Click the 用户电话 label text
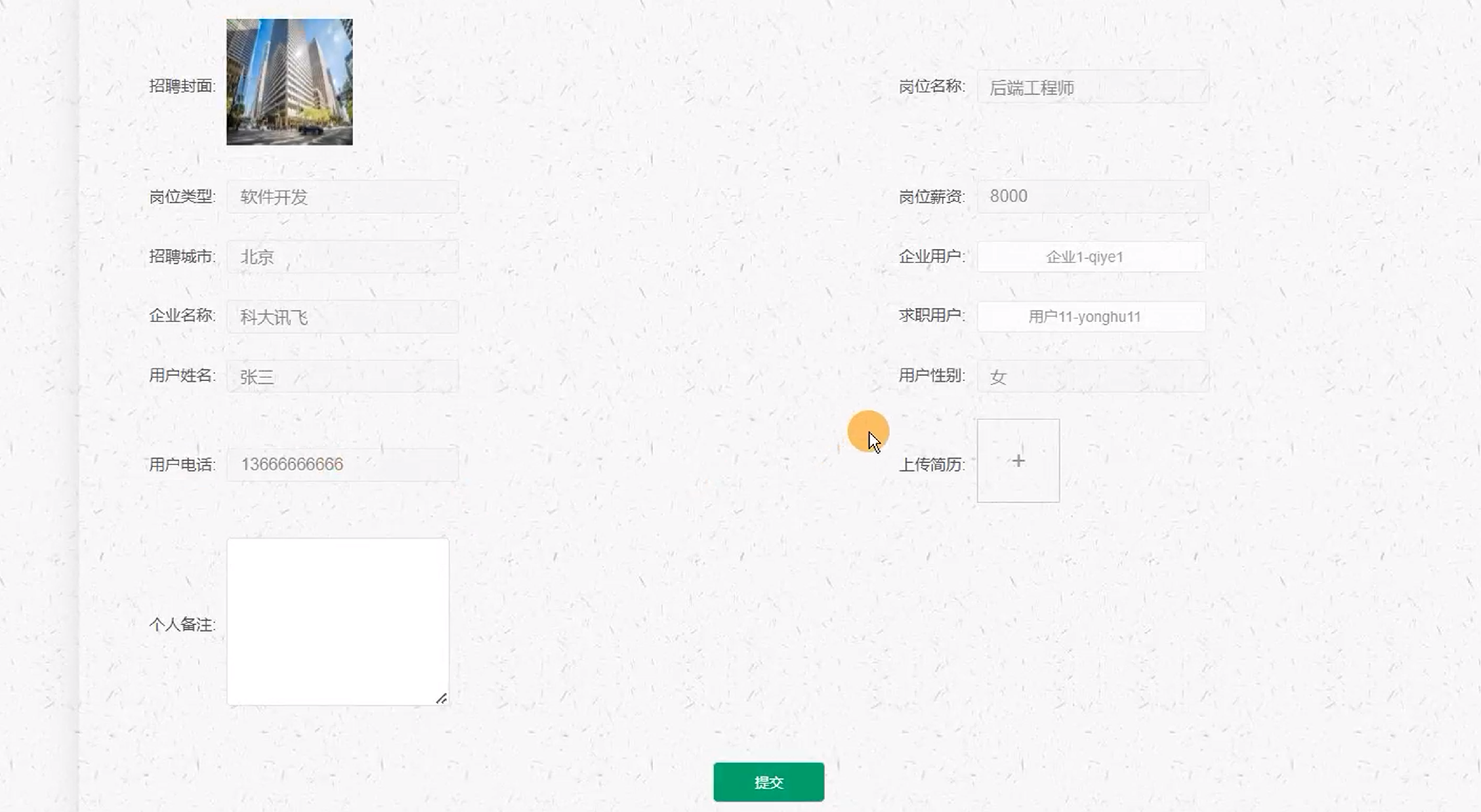The image size is (1481, 812). click(x=182, y=465)
